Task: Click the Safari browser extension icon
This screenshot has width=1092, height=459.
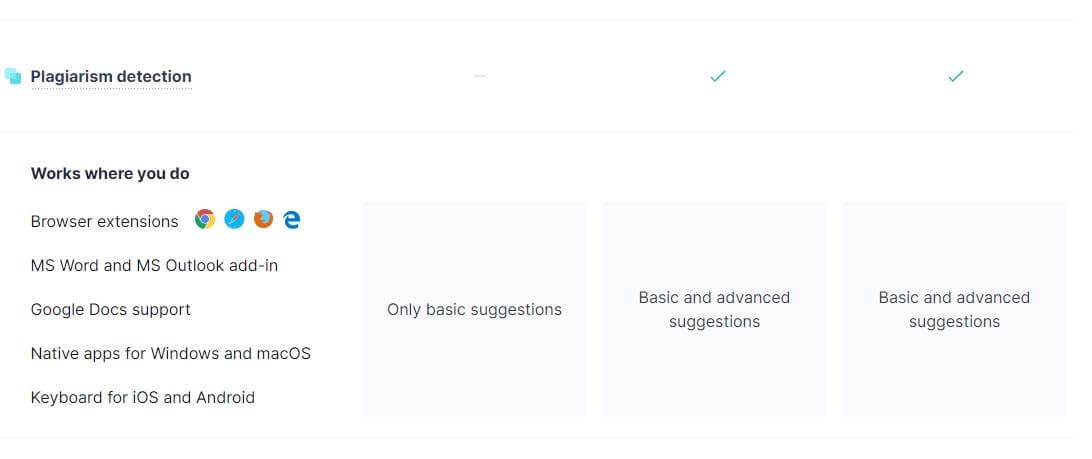Action: (234, 219)
